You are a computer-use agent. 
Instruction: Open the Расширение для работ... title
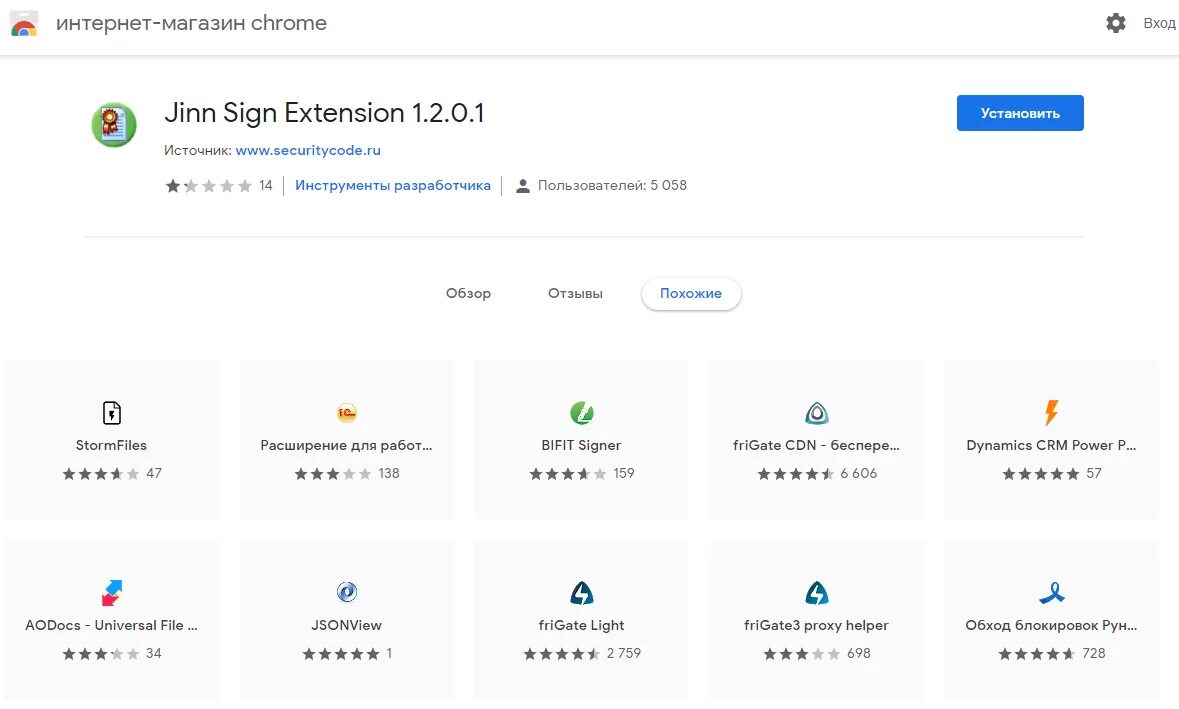[x=347, y=445]
